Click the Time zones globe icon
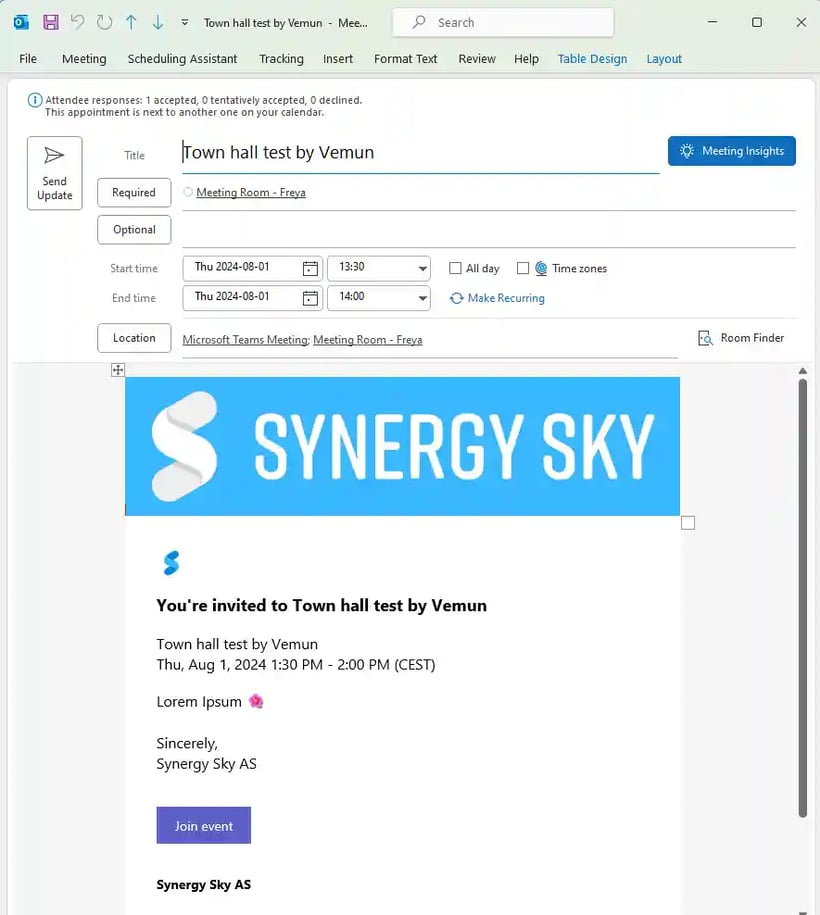 (x=541, y=268)
